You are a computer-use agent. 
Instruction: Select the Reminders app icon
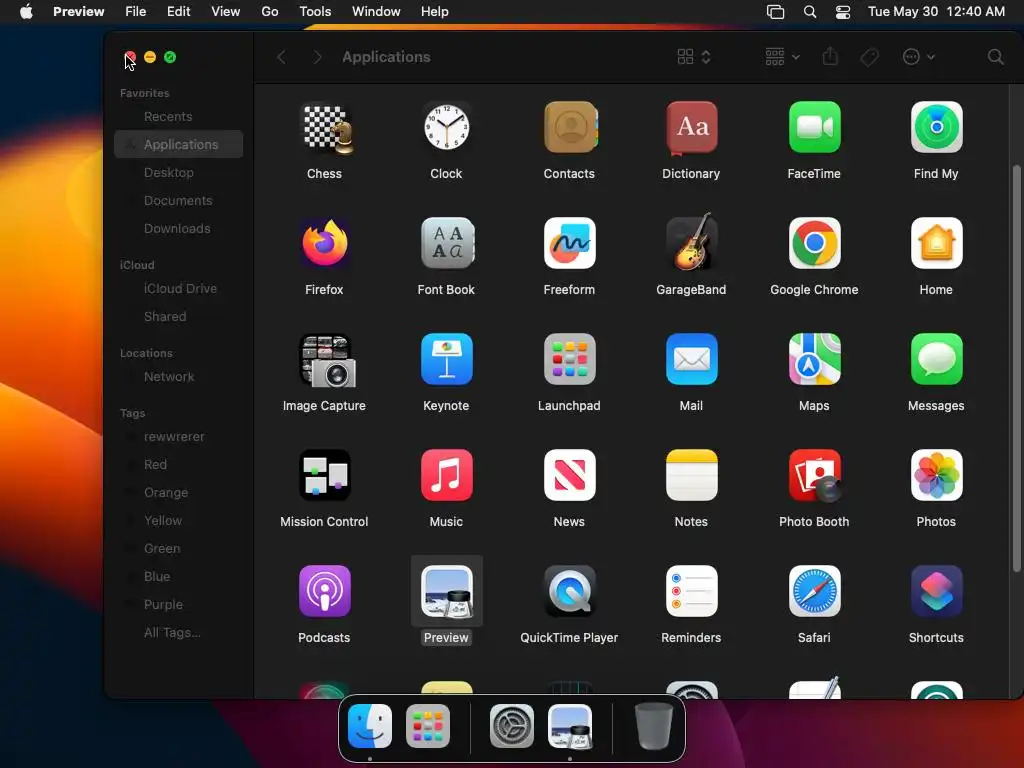coord(691,591)
